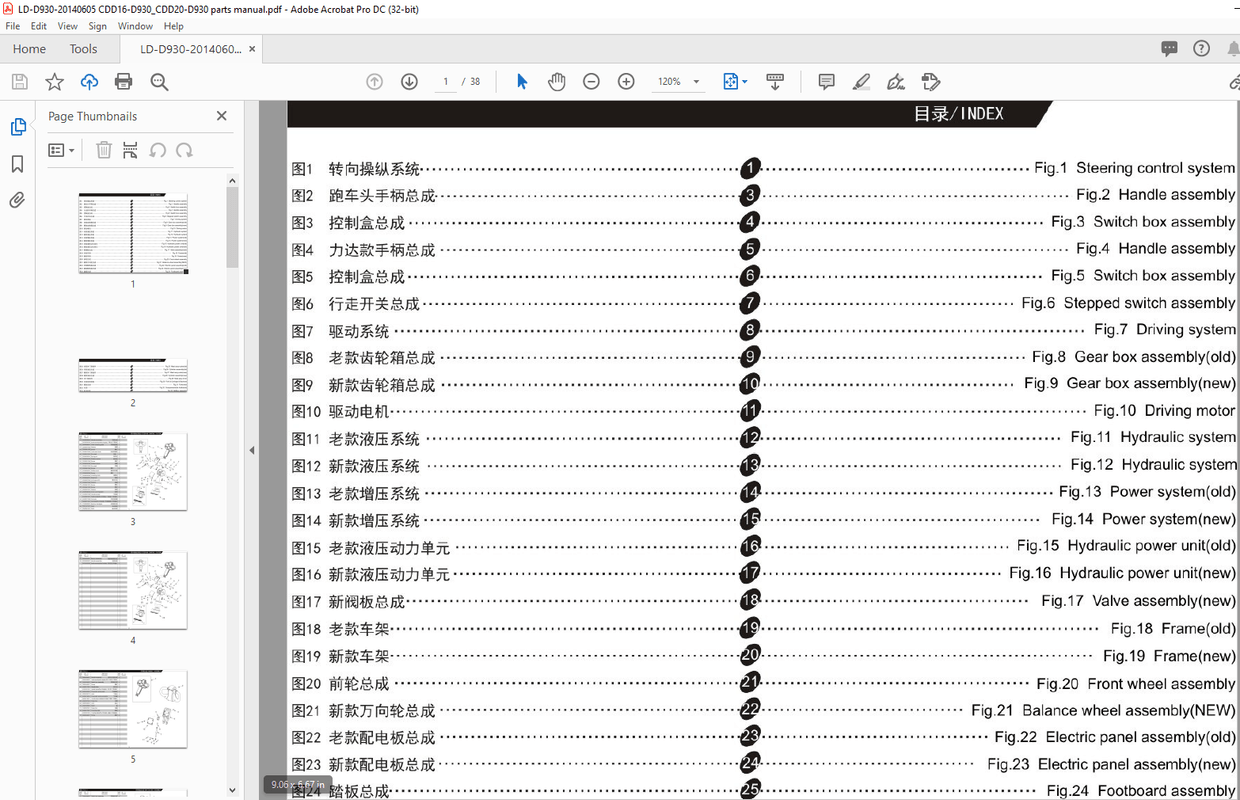Click the Print document icon

pos(124,81)
